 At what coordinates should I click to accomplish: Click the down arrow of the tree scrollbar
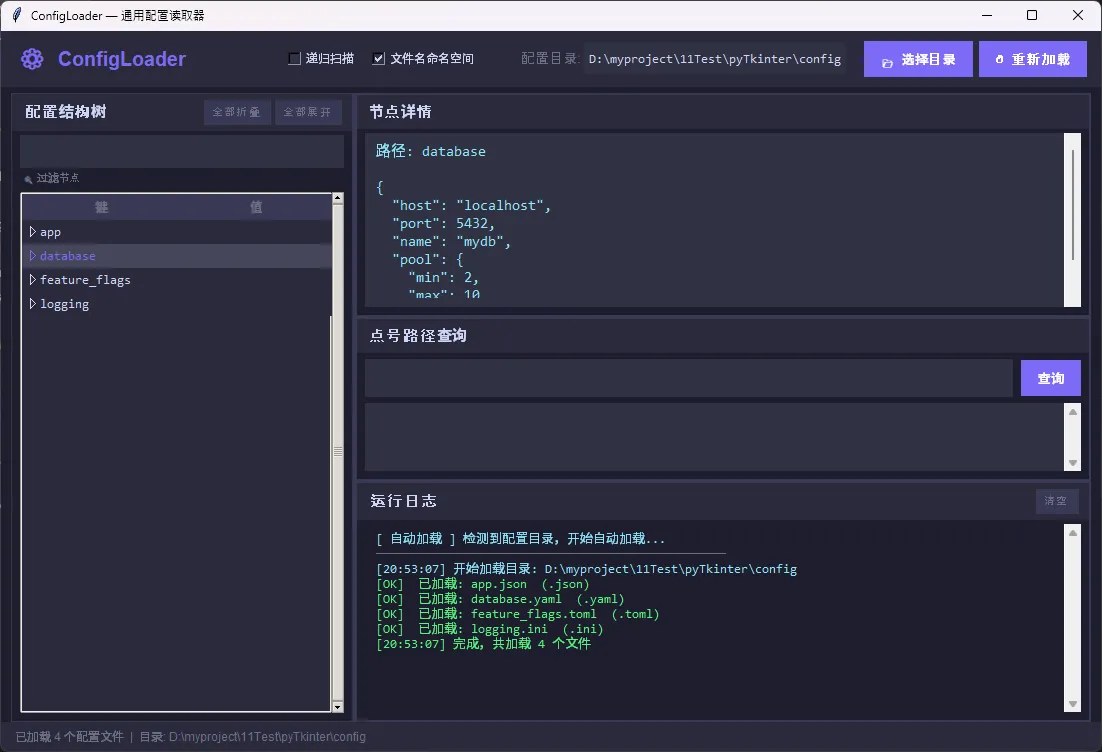337,706
